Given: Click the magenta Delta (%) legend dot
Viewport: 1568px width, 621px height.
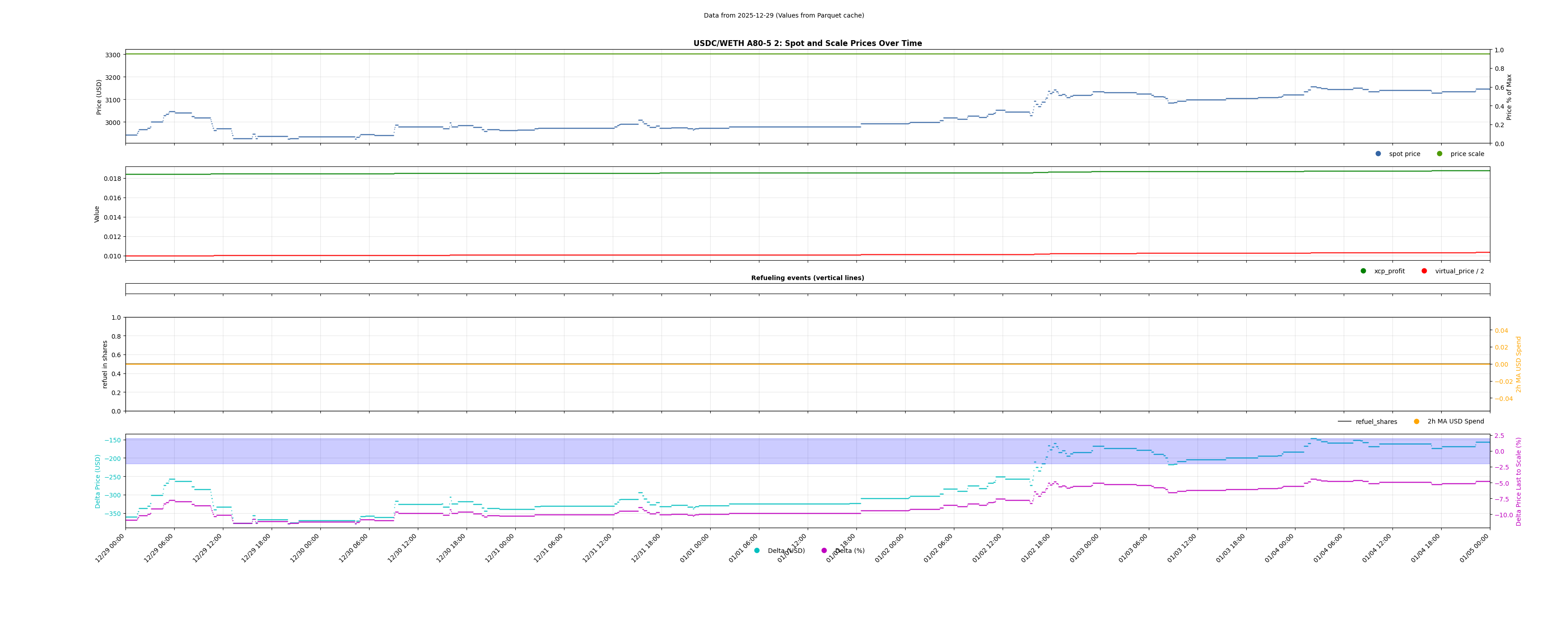Looking at the screenshot, I should tap(824, 551).
